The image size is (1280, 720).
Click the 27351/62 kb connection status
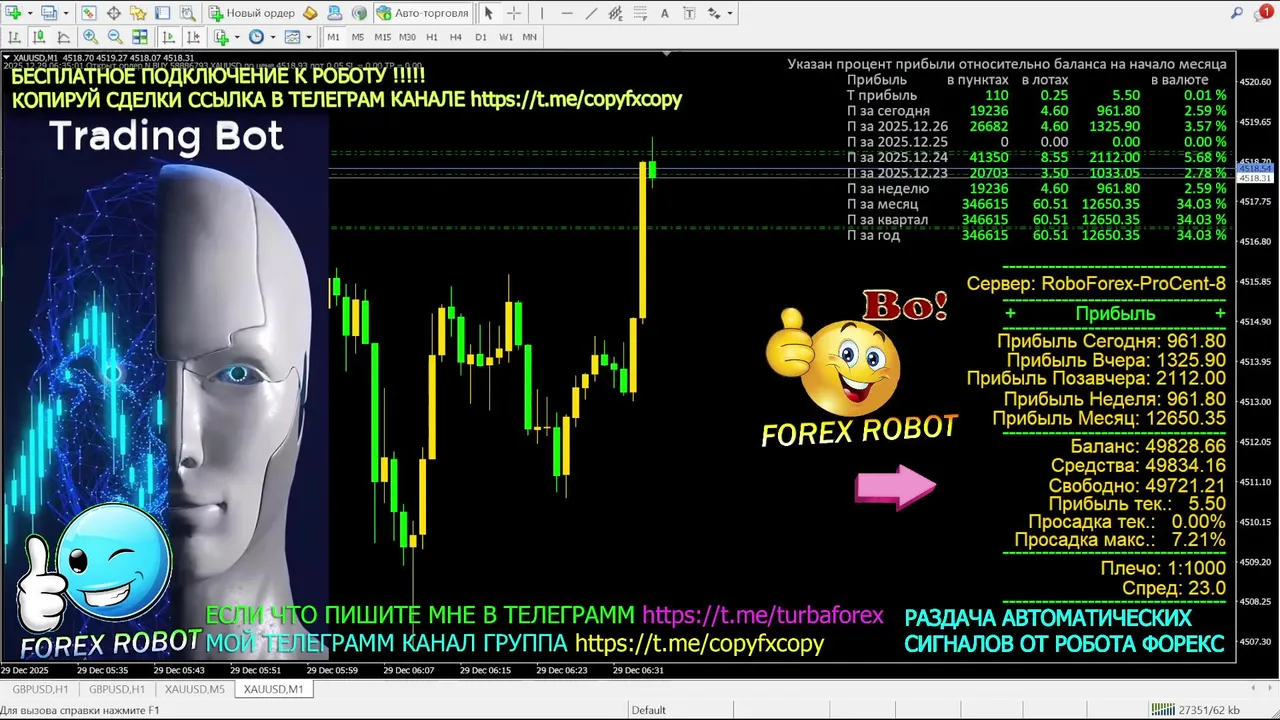point(1195,710)
